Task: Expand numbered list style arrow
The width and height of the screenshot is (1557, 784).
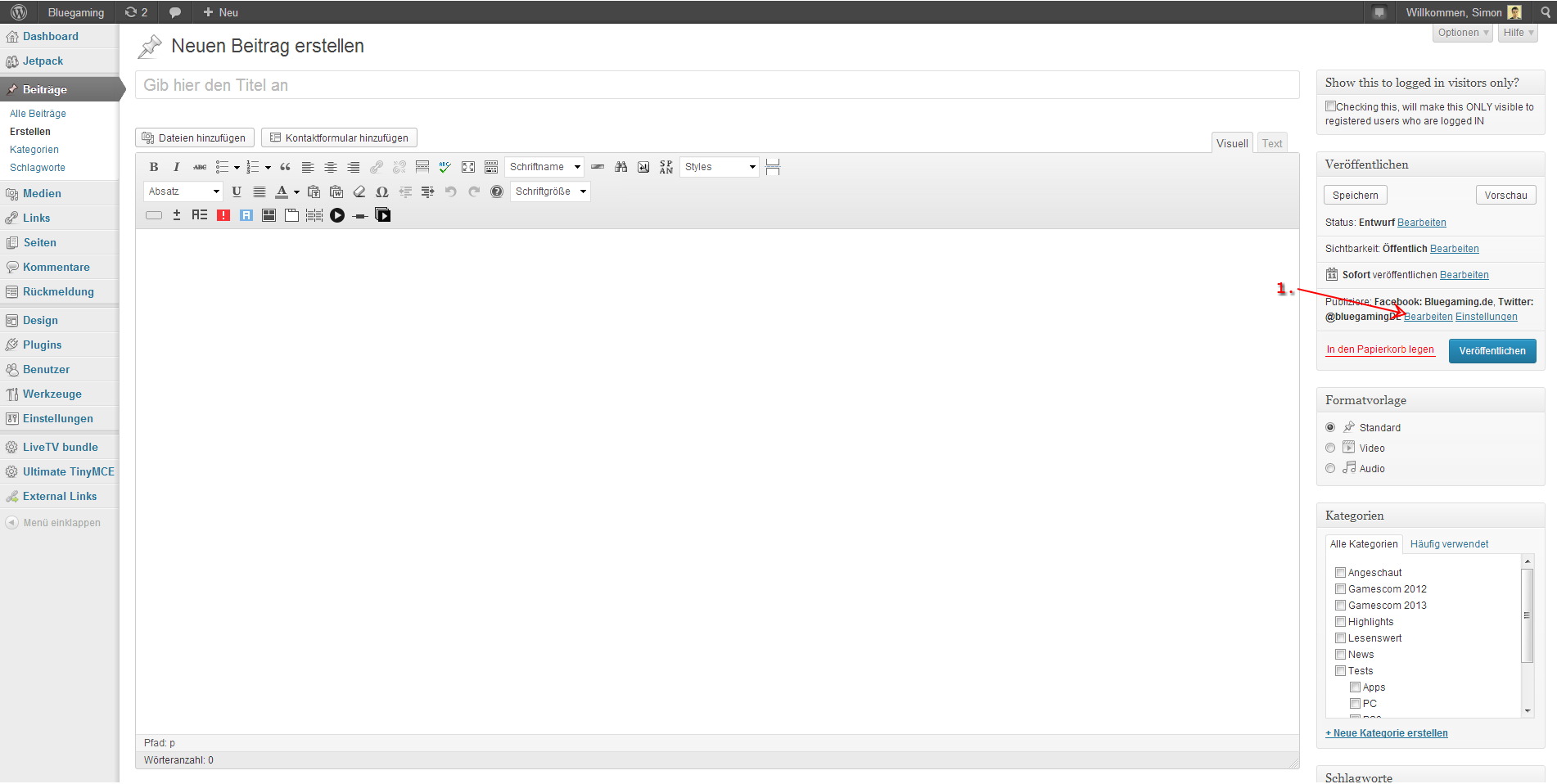Action: point(268,168)
